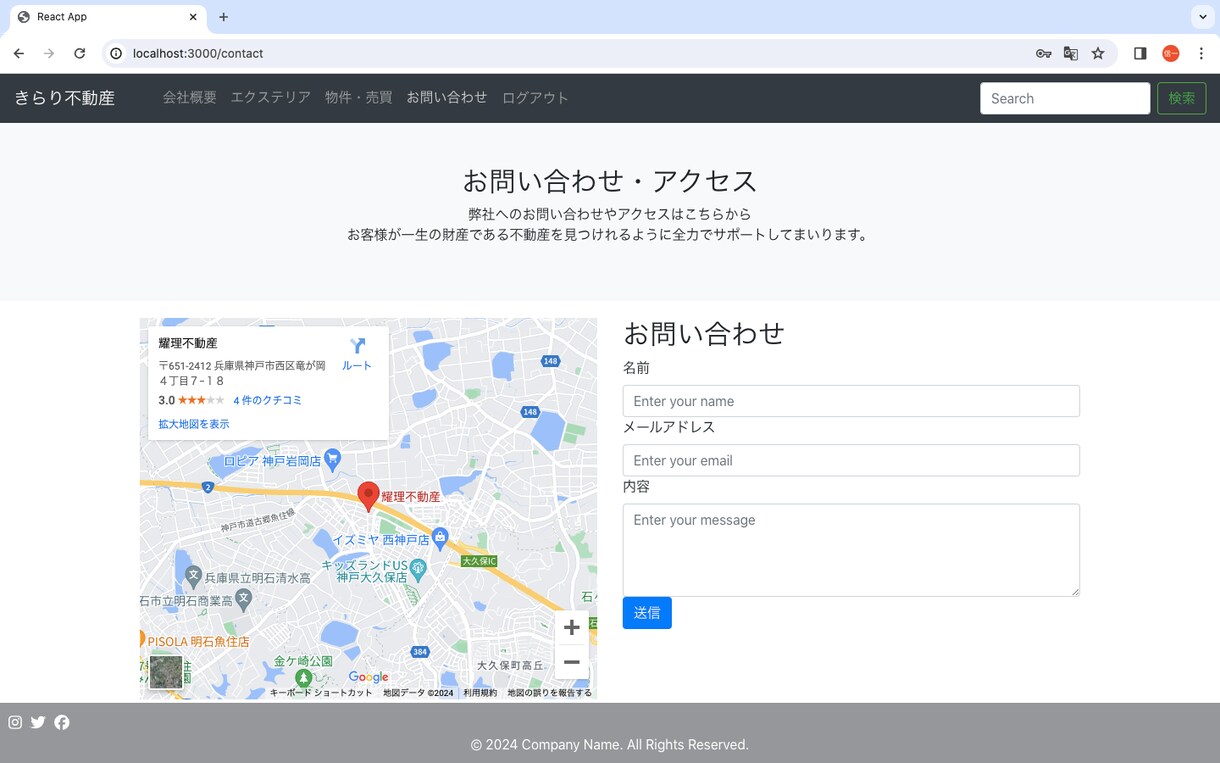This screenshot has height=763, width=1220.
Task: Click the blue 送信 button
Action: [x=647, y=613]
